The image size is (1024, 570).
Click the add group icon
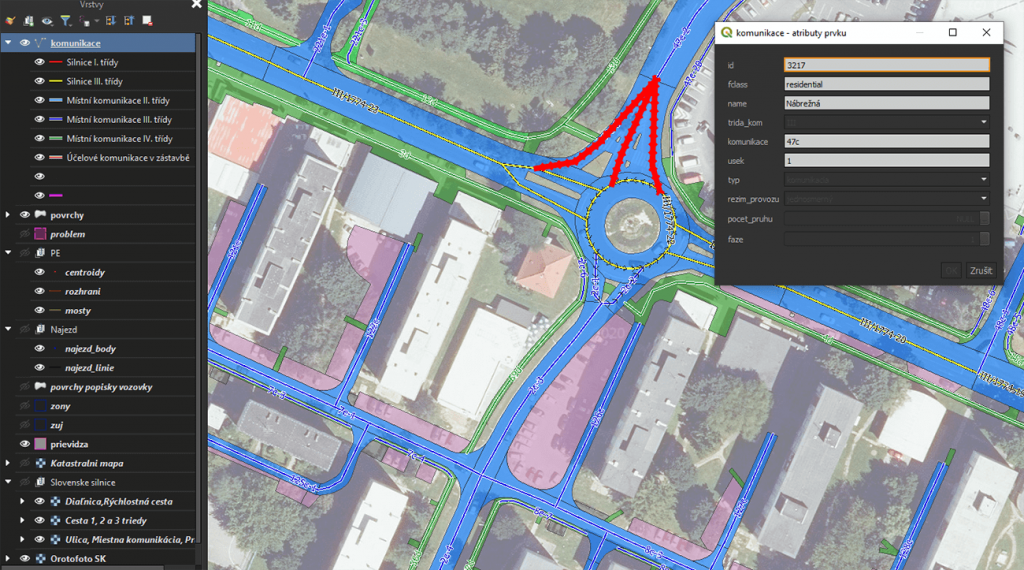(x=29, y=20)
